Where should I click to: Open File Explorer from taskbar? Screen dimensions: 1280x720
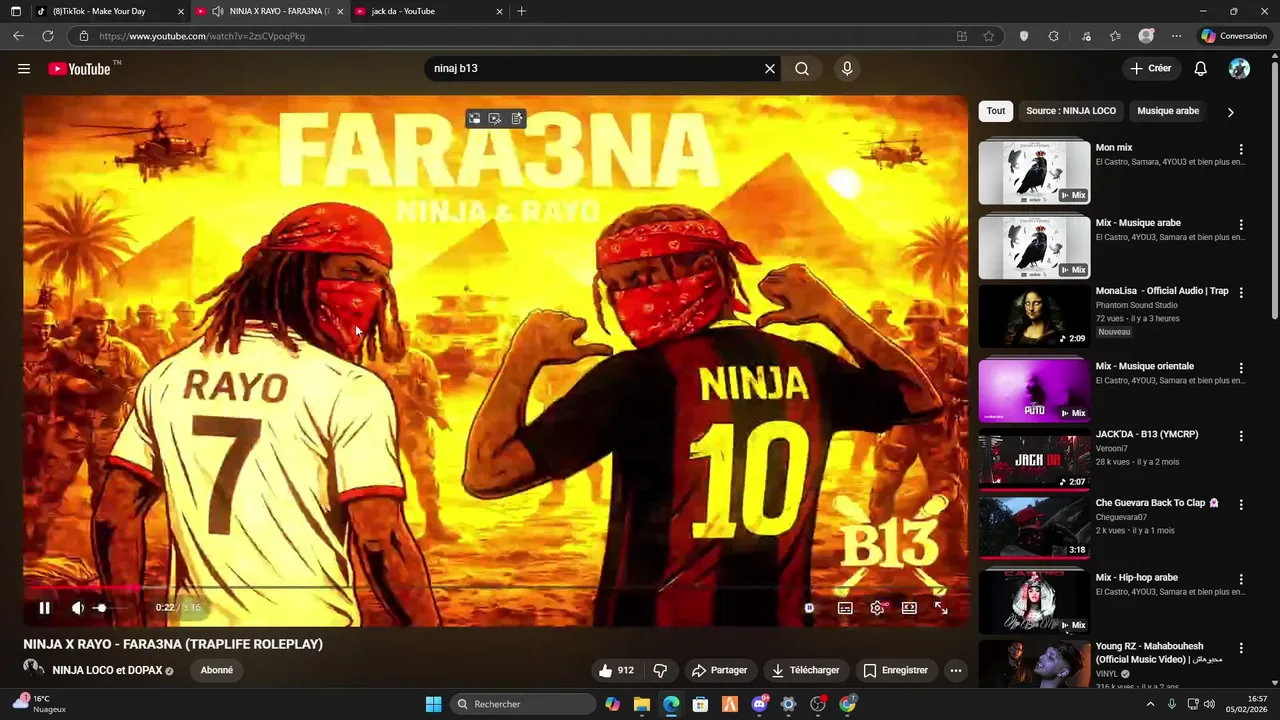click(x=642, y=704)
